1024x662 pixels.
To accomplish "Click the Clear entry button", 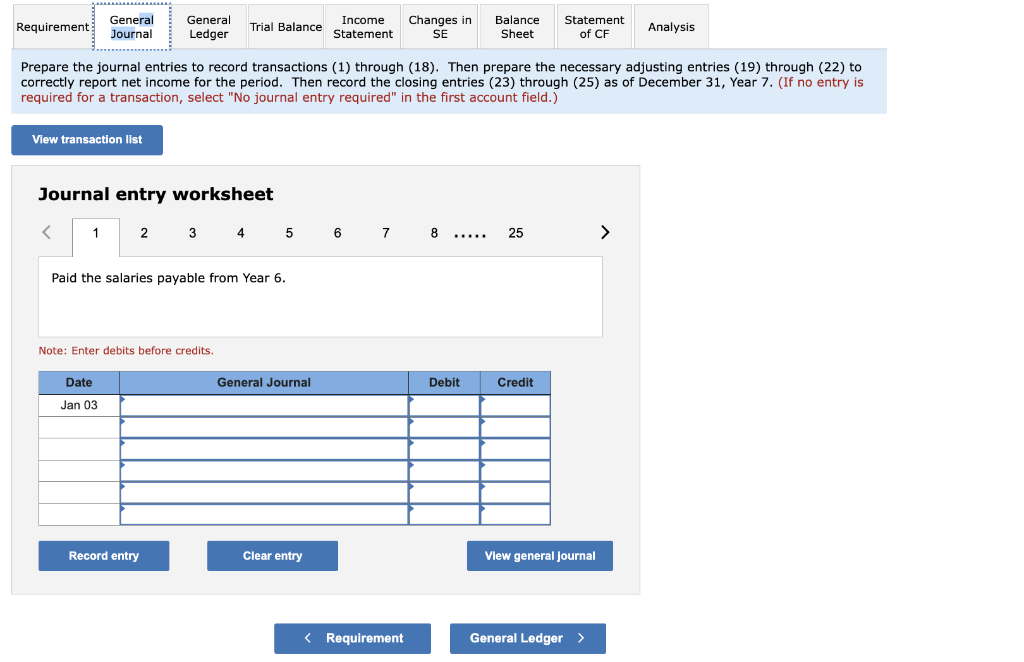I will pos(272,555).
